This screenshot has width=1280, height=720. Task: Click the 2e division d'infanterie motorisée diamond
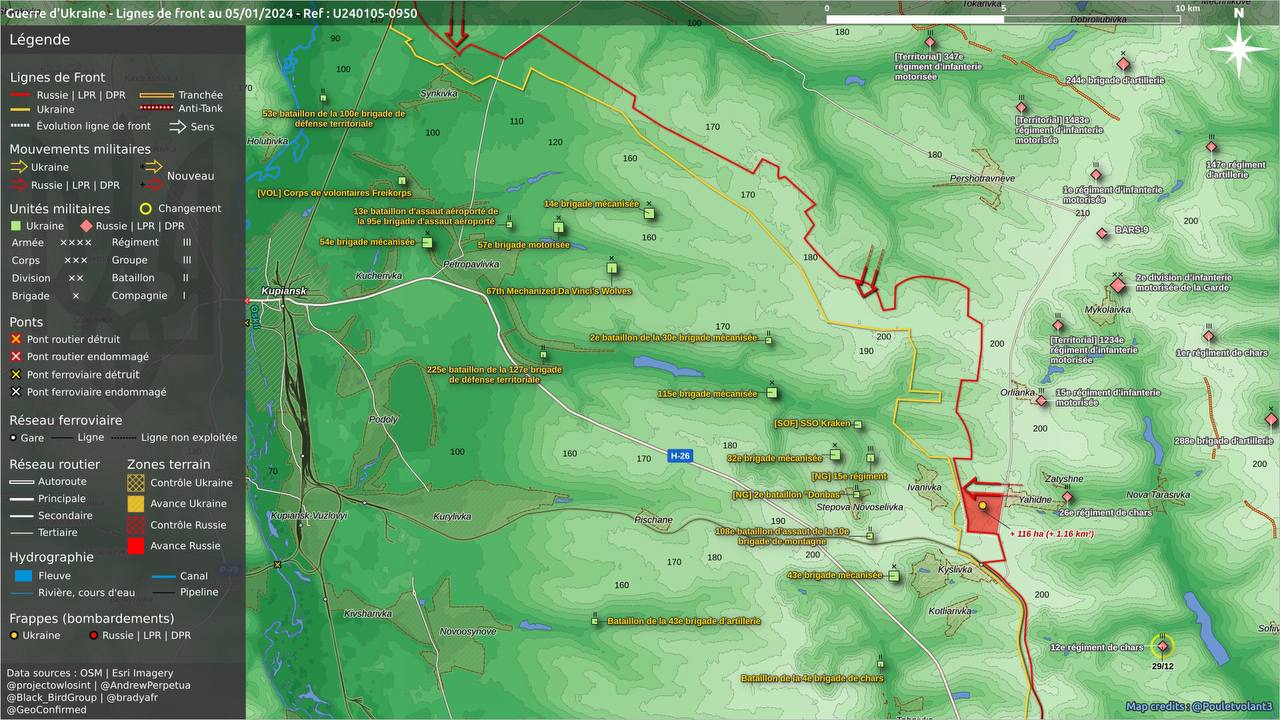[1118, 286]
